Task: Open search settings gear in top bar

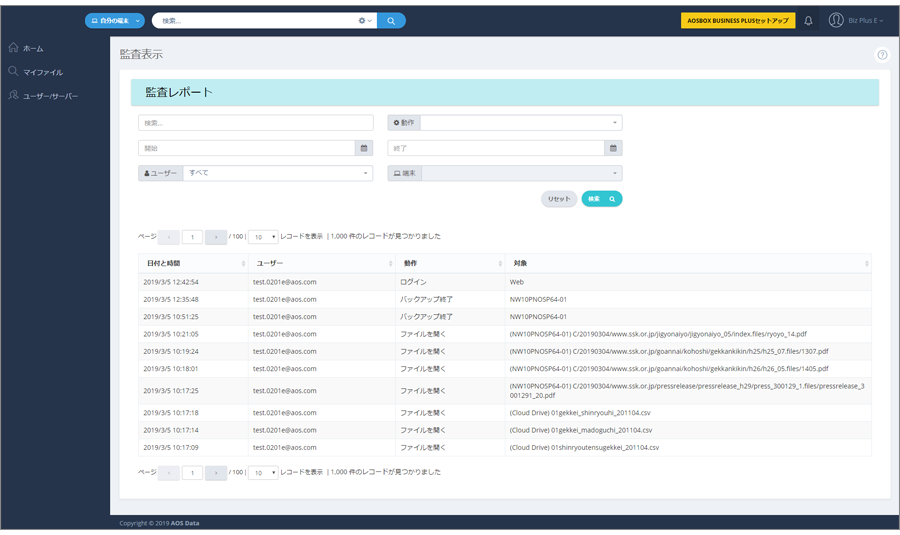Action: pyautogui.click(x=364, y=21)
